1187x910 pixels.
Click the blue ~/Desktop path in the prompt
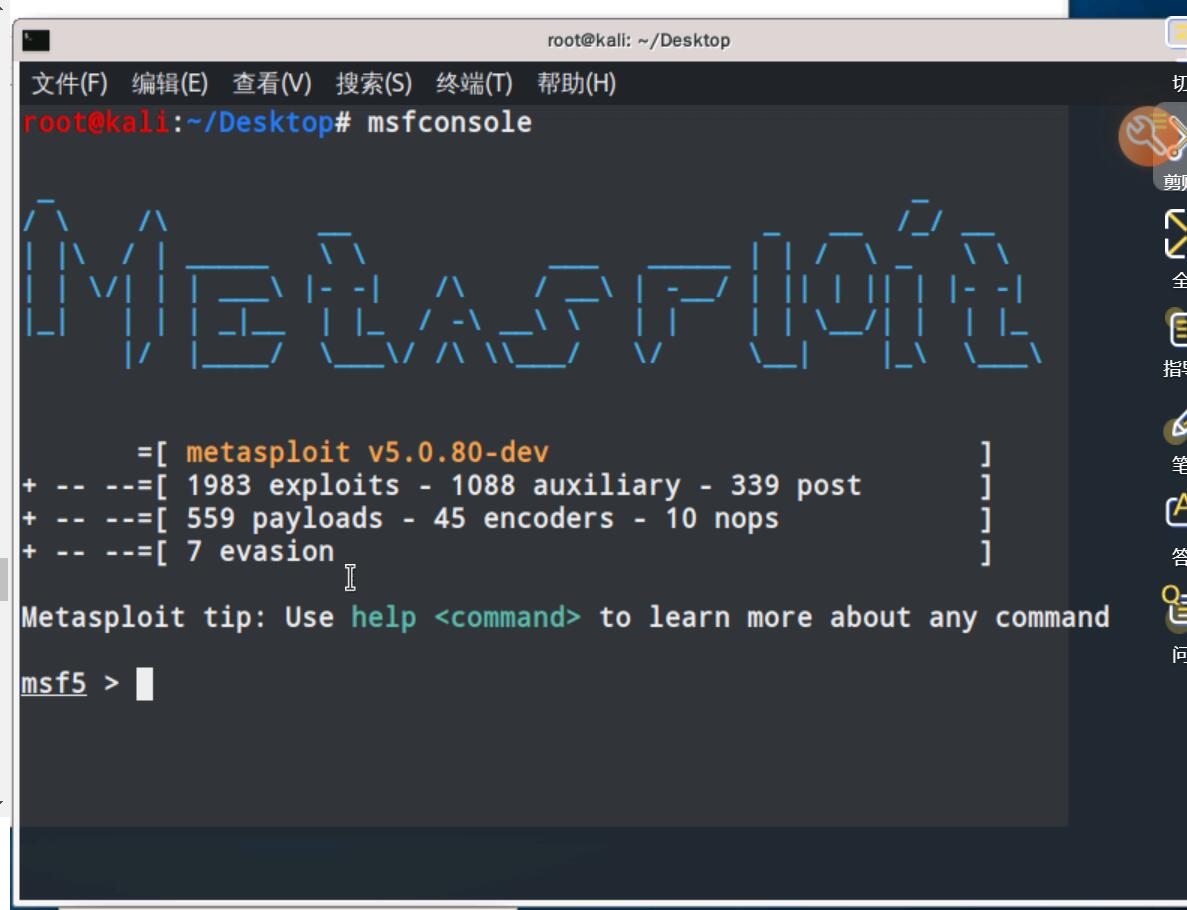[260, 123]
